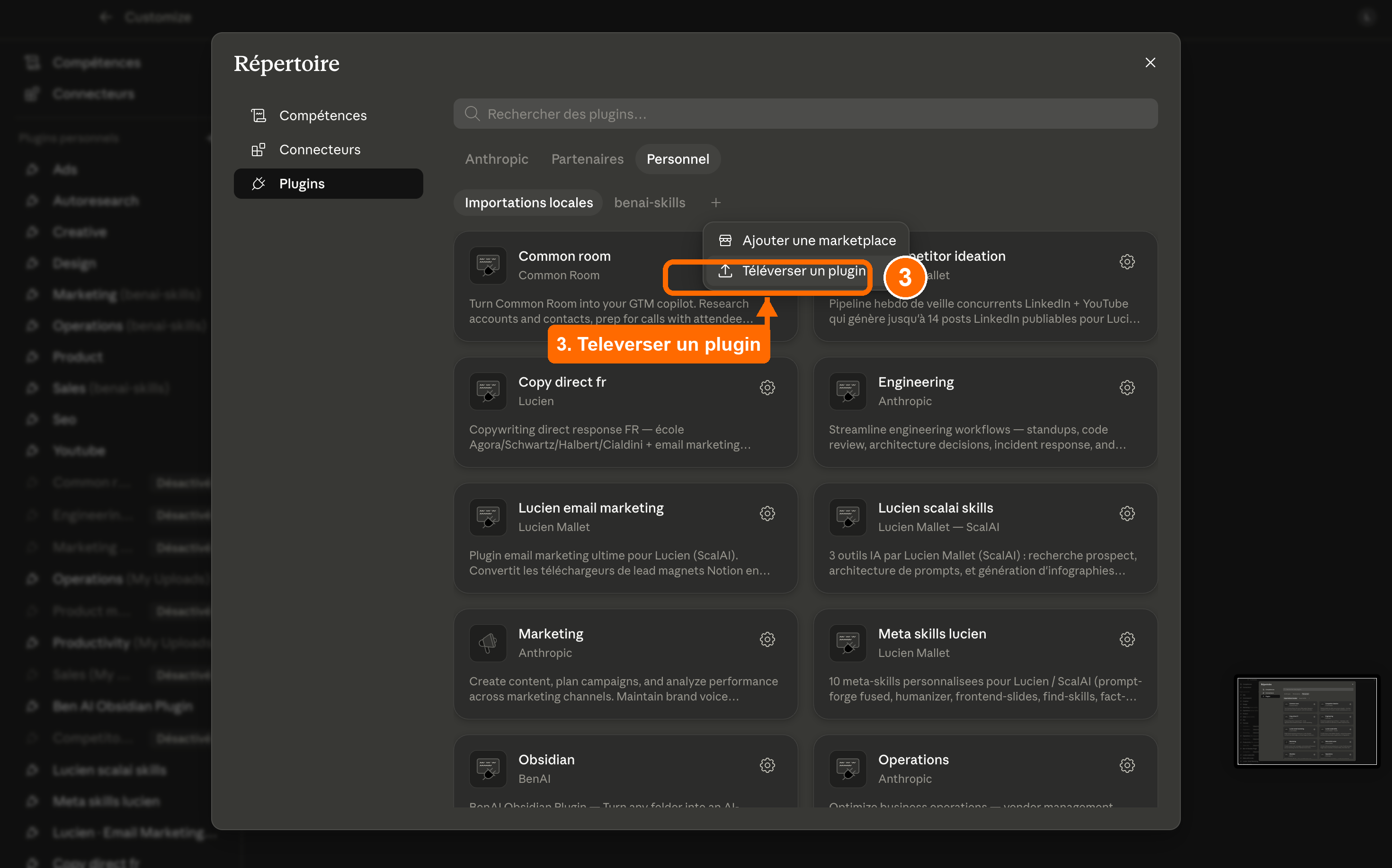Switch to the Anthropic tab

(496, 159)
